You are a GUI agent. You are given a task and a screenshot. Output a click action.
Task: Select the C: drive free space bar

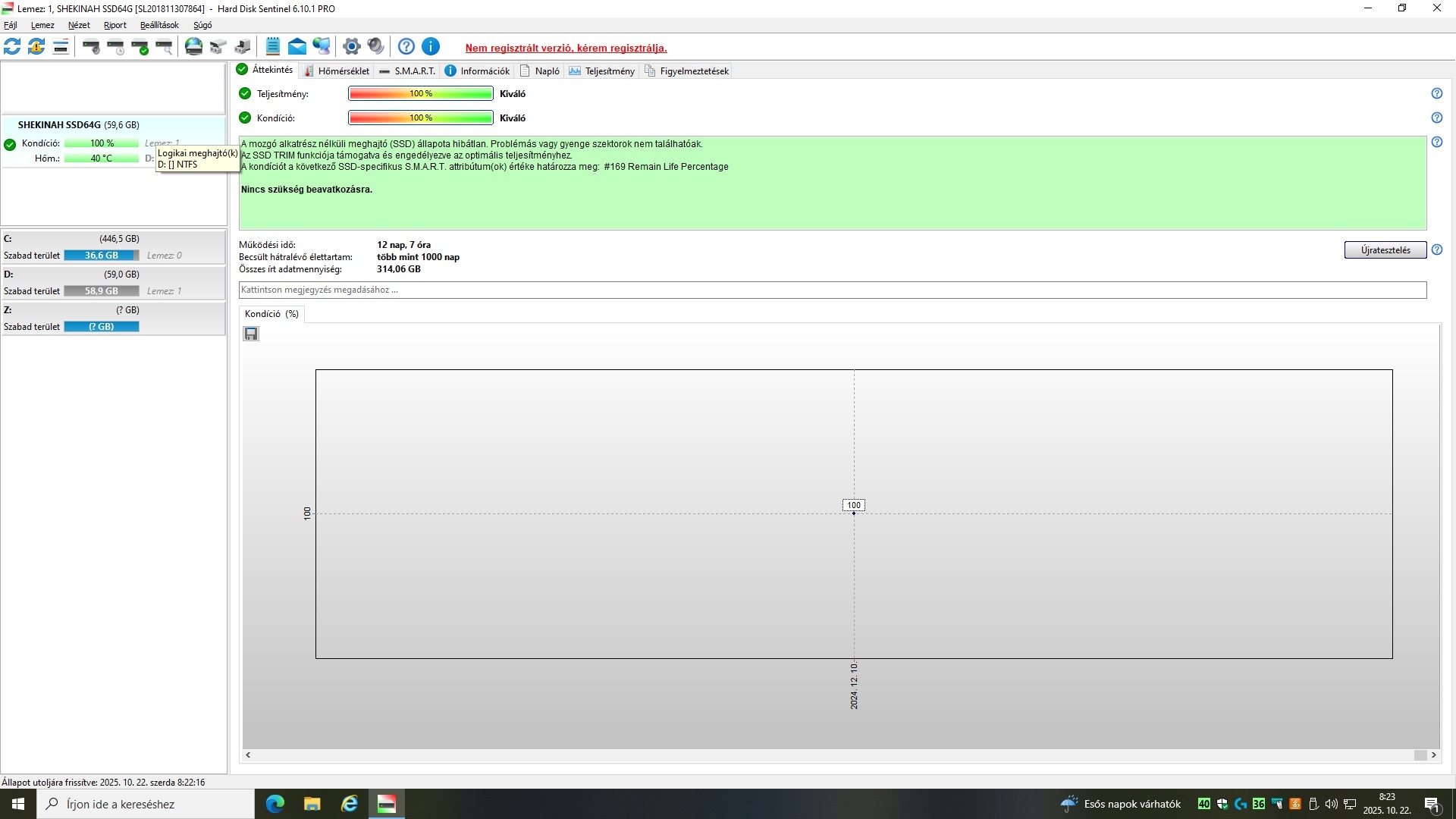(102, 256)
